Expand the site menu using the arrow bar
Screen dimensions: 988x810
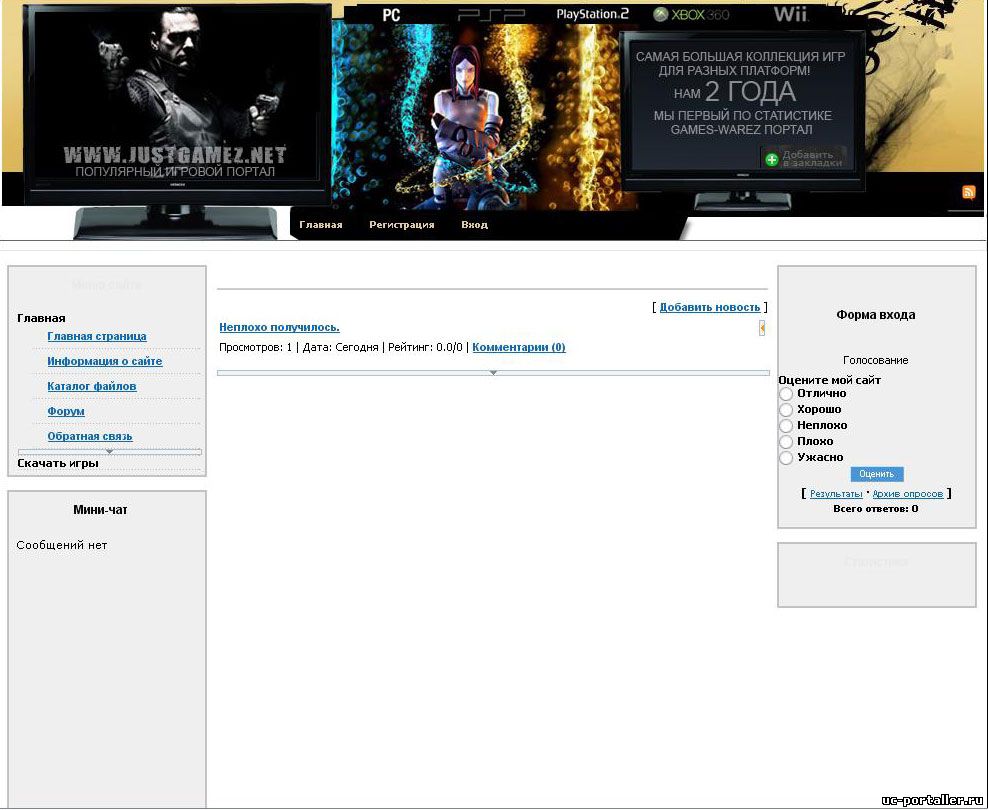click(110, 452)
